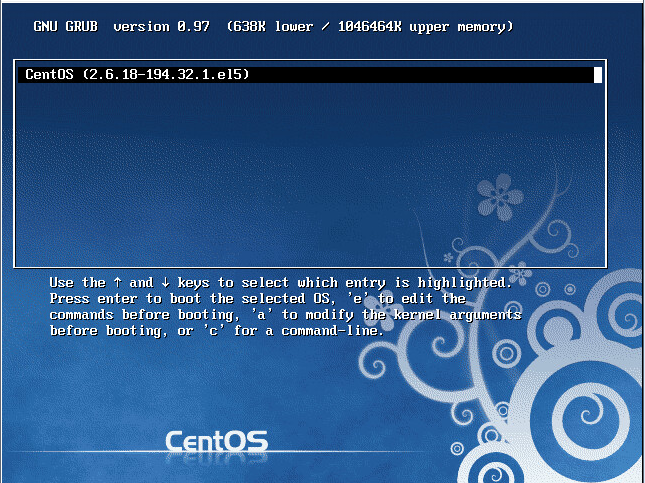Click the large flower graphic inside menu box
The width and height of the screenshot is (645, 483).
(x=498, y=194)
